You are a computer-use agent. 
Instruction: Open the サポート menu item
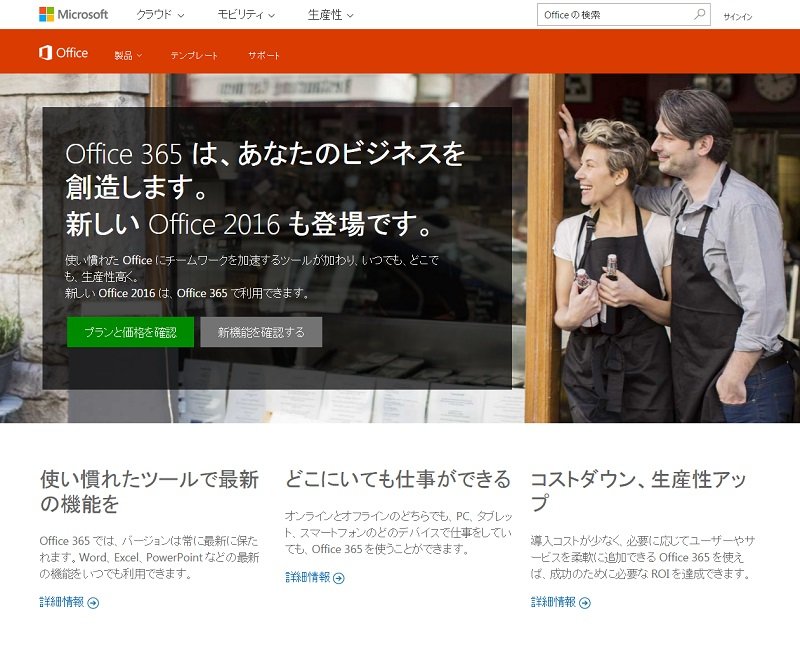(264, 55)
